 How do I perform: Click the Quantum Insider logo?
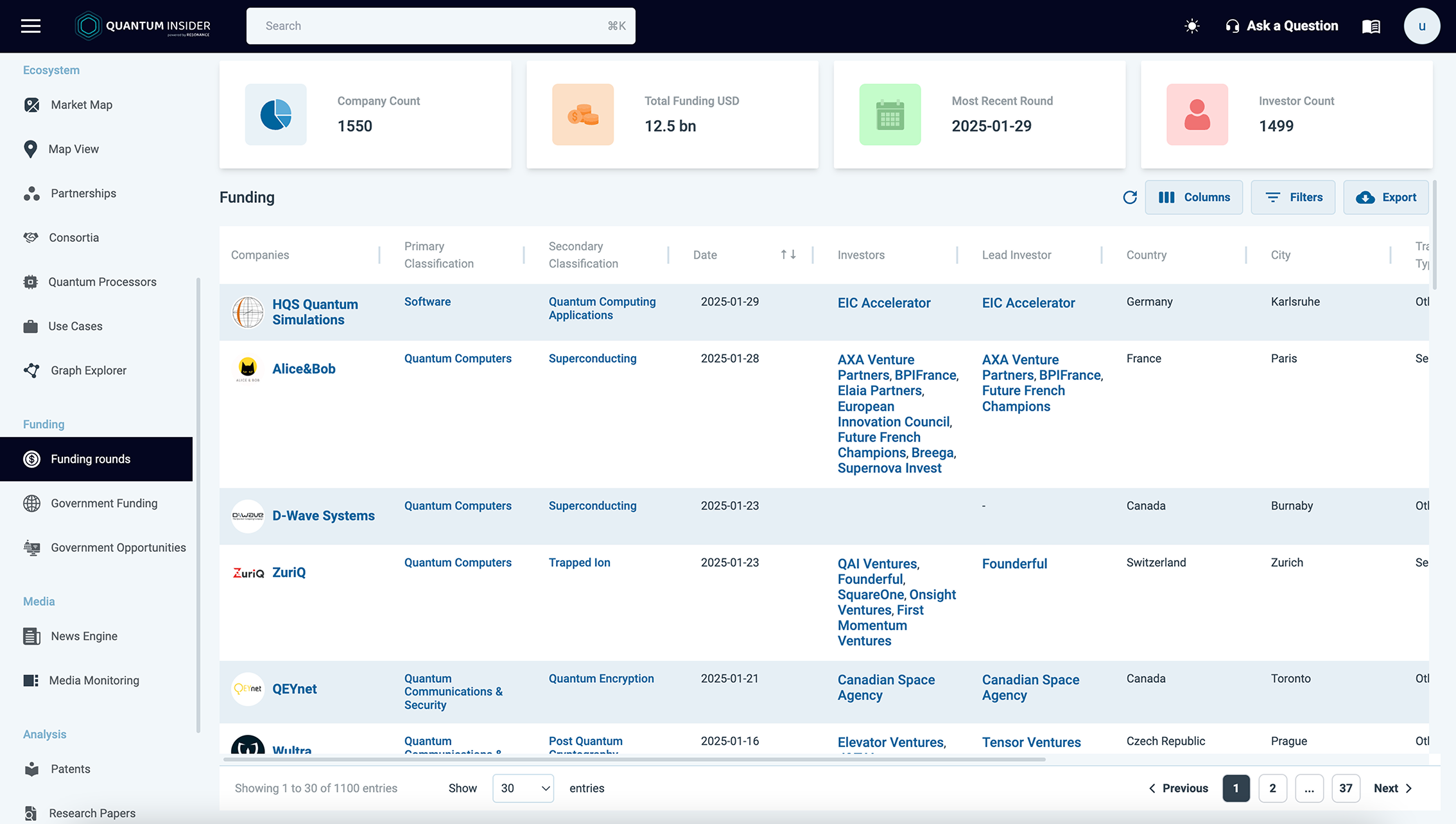[x=143, y=26]
